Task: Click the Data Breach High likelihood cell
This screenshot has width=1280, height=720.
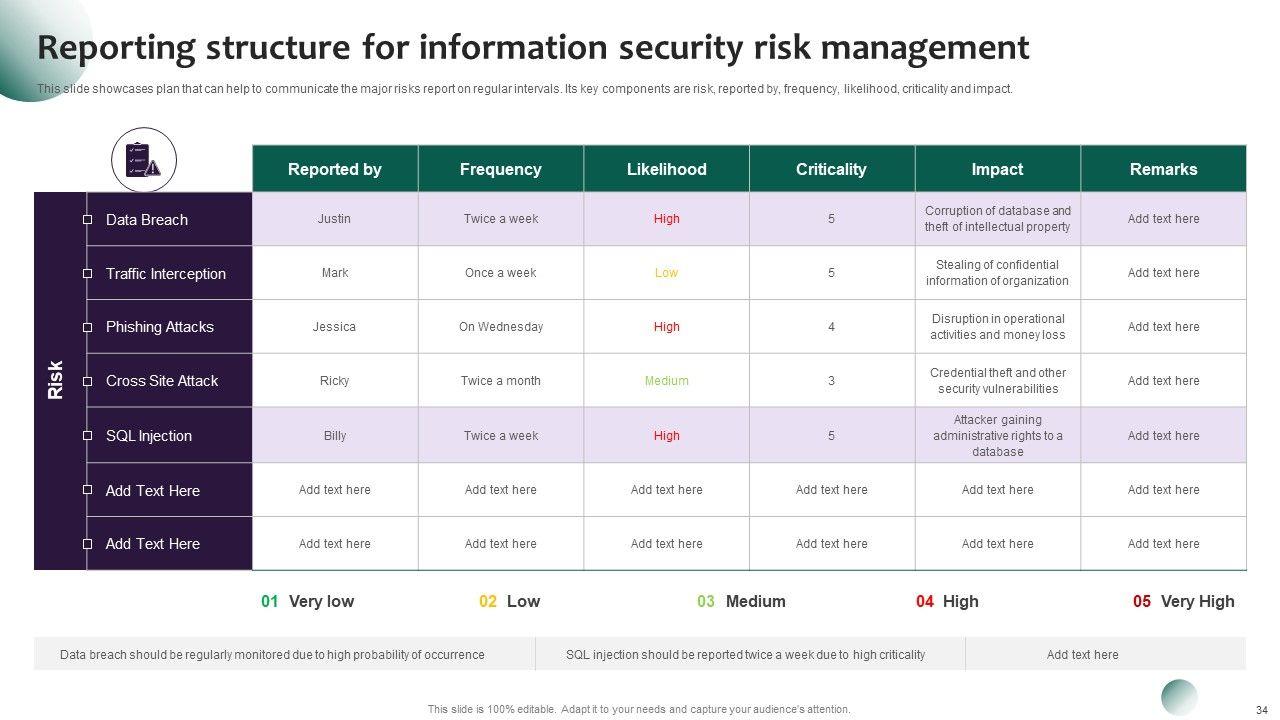Action: pos(666,219)
